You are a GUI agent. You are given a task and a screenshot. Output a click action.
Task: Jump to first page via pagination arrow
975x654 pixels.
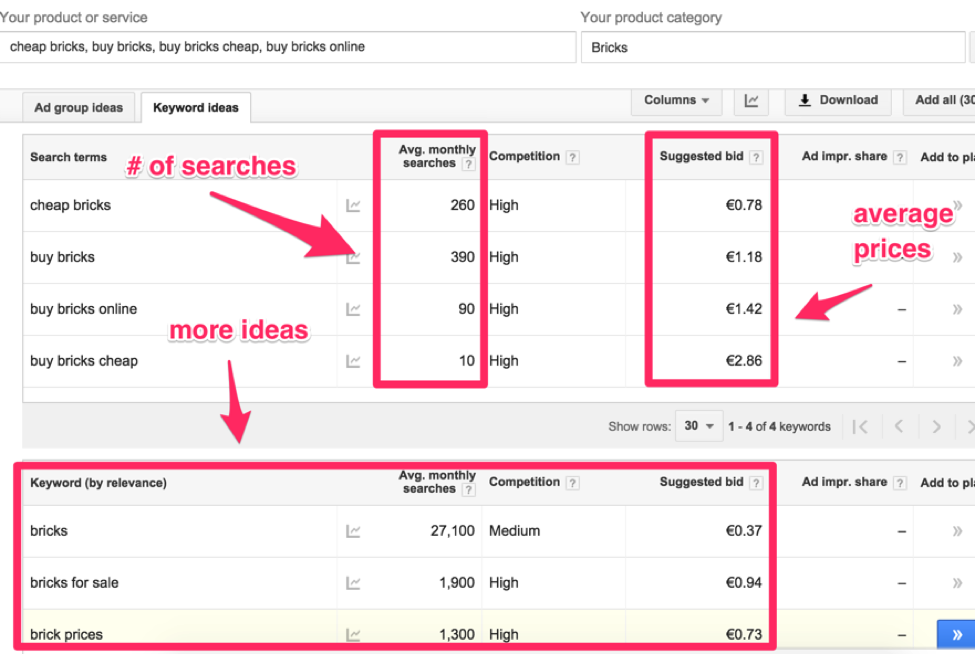[x=860, y=426]
